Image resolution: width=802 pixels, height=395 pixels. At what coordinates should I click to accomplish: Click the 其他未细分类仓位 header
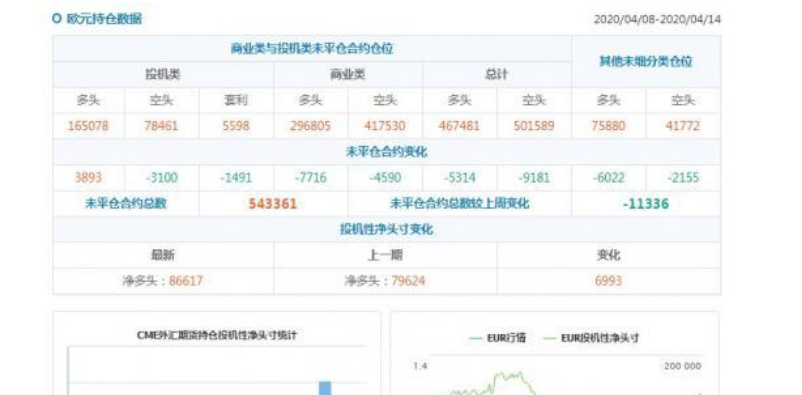pos(645,61)
